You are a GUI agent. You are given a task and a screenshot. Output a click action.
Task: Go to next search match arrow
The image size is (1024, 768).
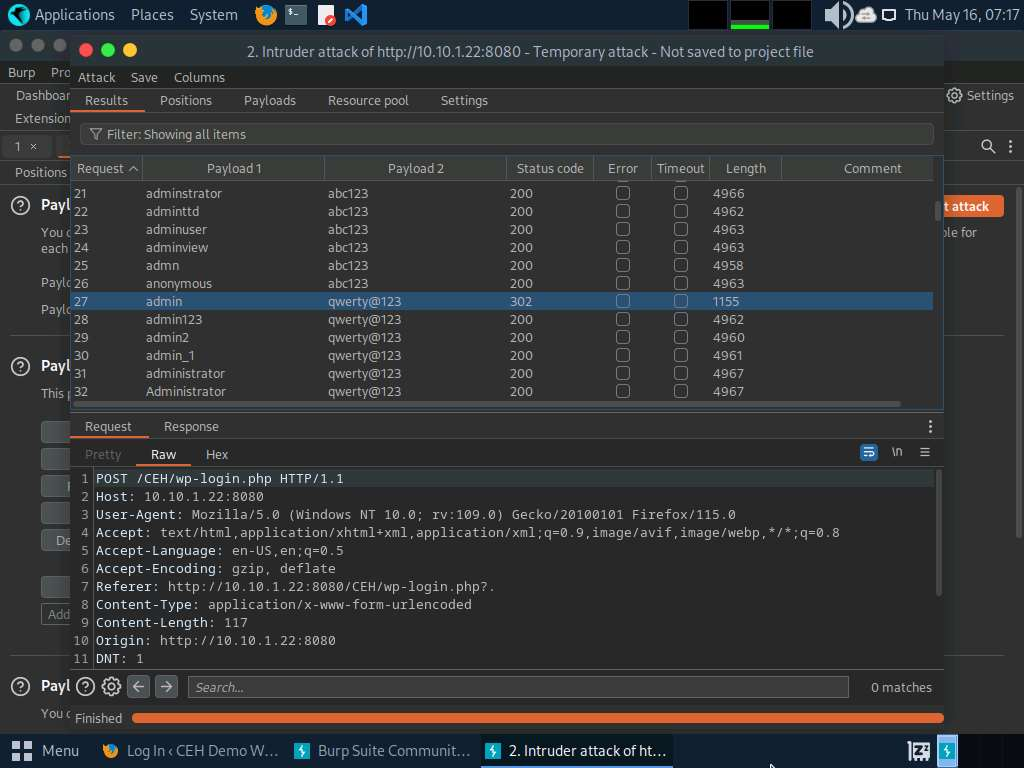pyautogui.click(x=167, y=686)
